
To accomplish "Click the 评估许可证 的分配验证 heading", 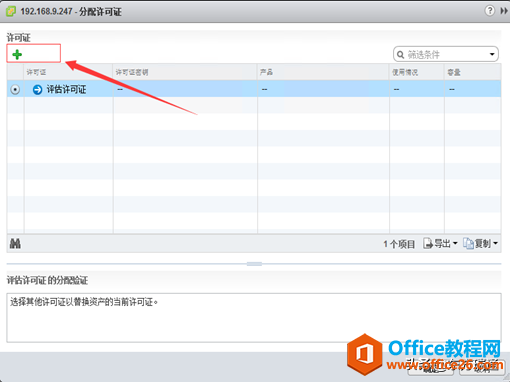I will point(47,280).
